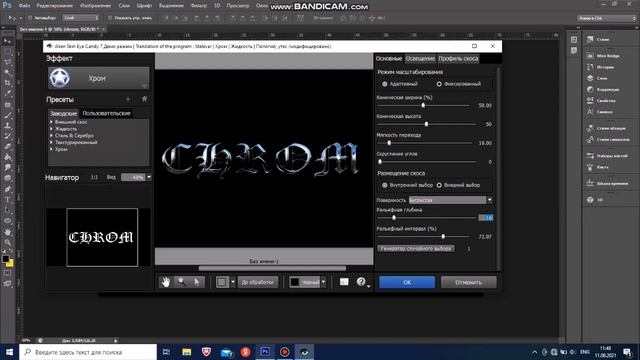Select Photoshop Pen tool
Image resolution: width=640 pixels, height=360 pixels.
7,189
